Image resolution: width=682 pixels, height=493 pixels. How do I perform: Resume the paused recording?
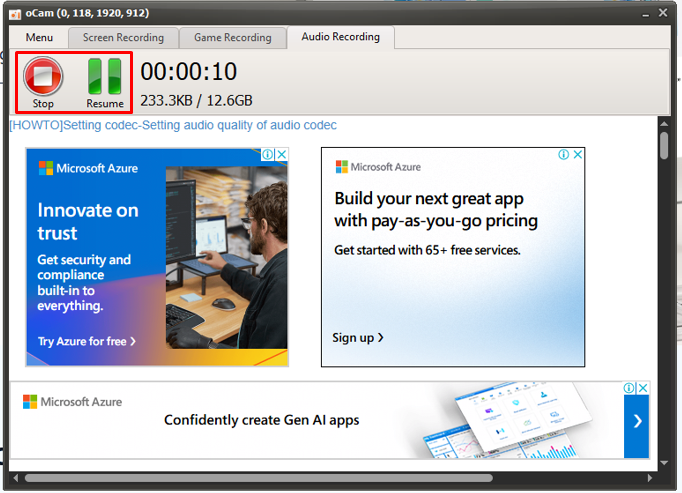[105, 82]
